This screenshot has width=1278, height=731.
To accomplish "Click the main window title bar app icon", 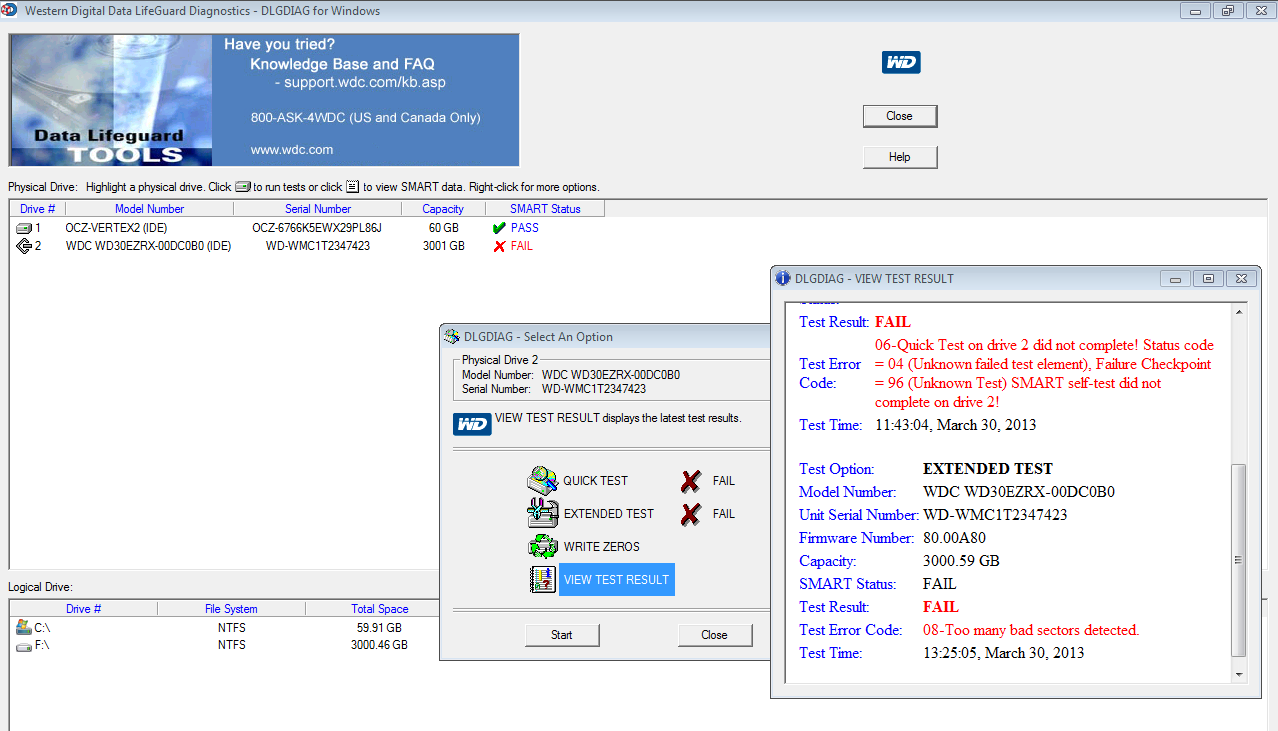I will [10, 10].
